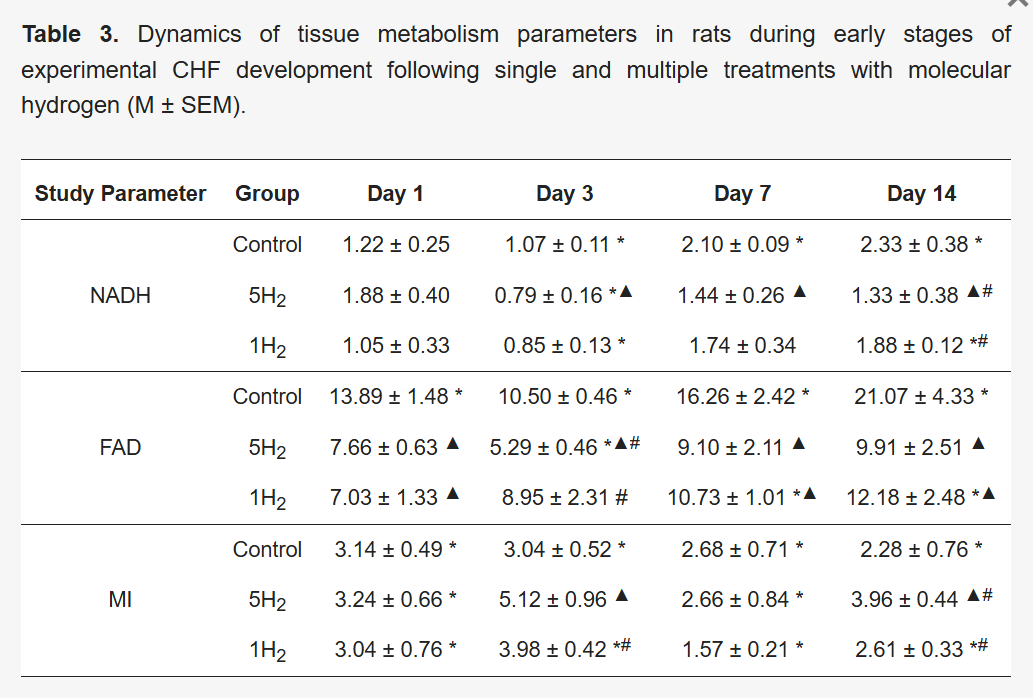
Task: Click the 'Group' column header
Action: point(267,194)
